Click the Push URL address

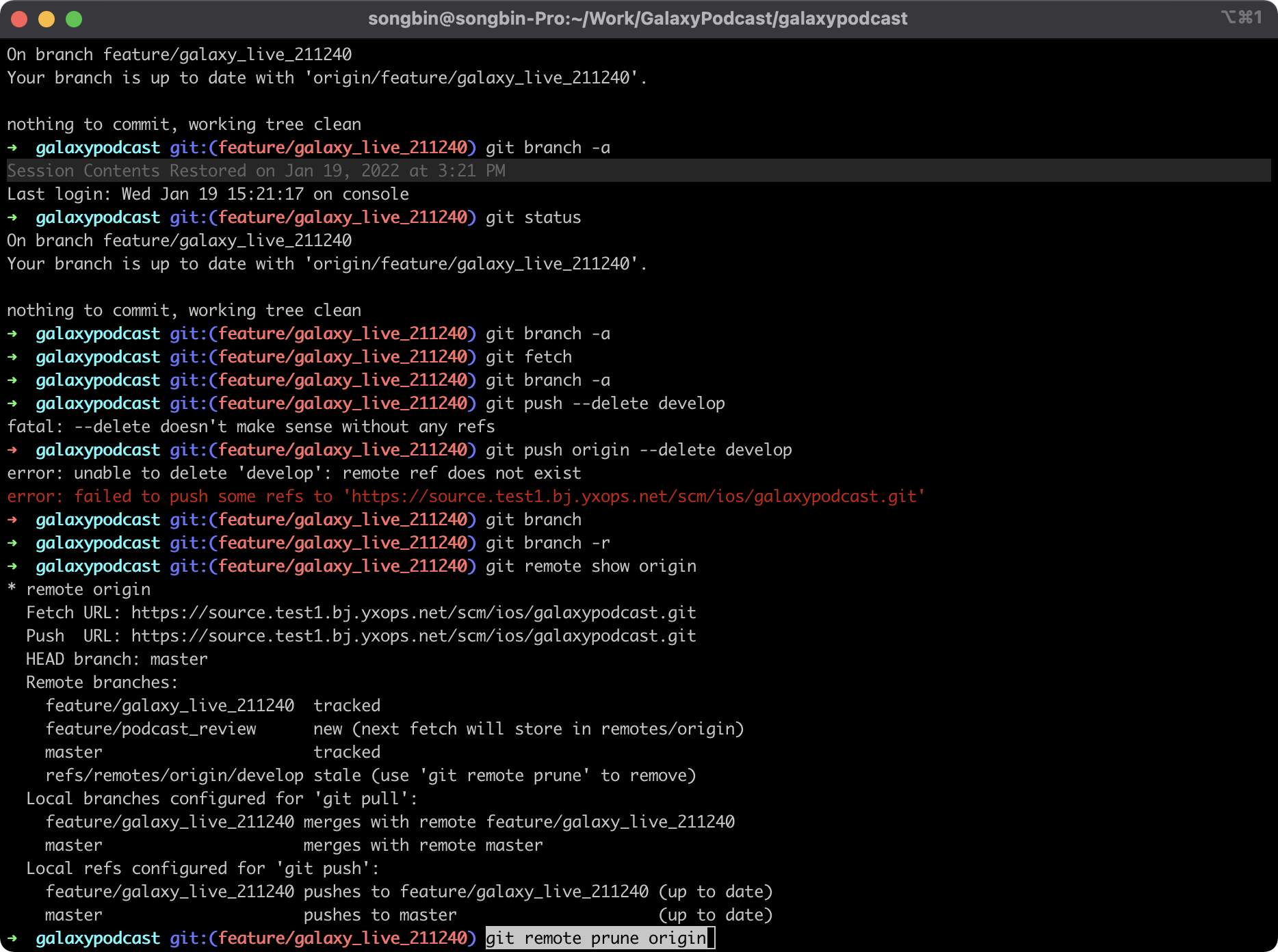click(414, 636)
